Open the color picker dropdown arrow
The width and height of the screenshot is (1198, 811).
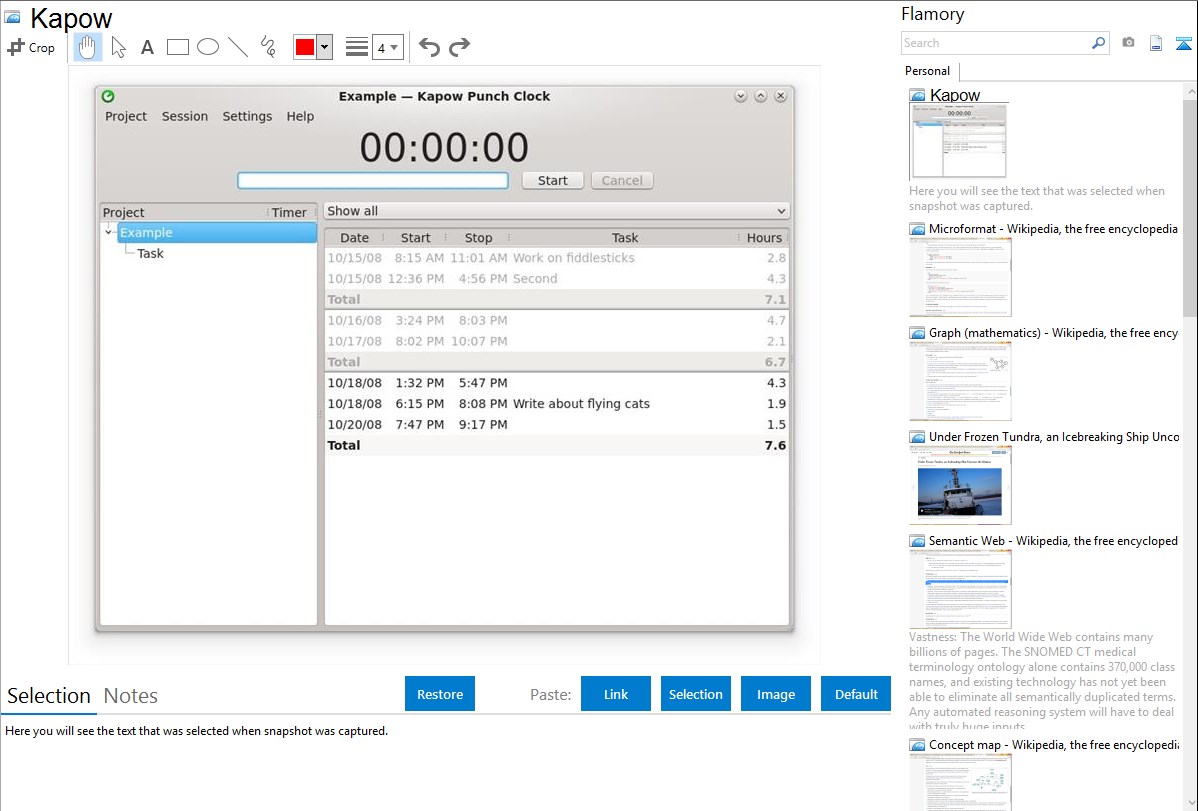click(x=325, y=47)
